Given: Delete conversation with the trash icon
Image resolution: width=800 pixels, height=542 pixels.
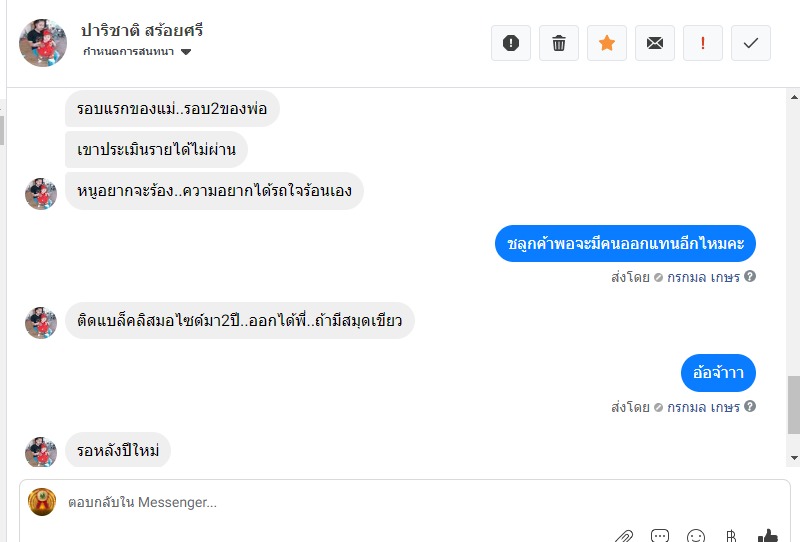Looking at the screenshot, I should pyautogui.click(x=559, y=43).
